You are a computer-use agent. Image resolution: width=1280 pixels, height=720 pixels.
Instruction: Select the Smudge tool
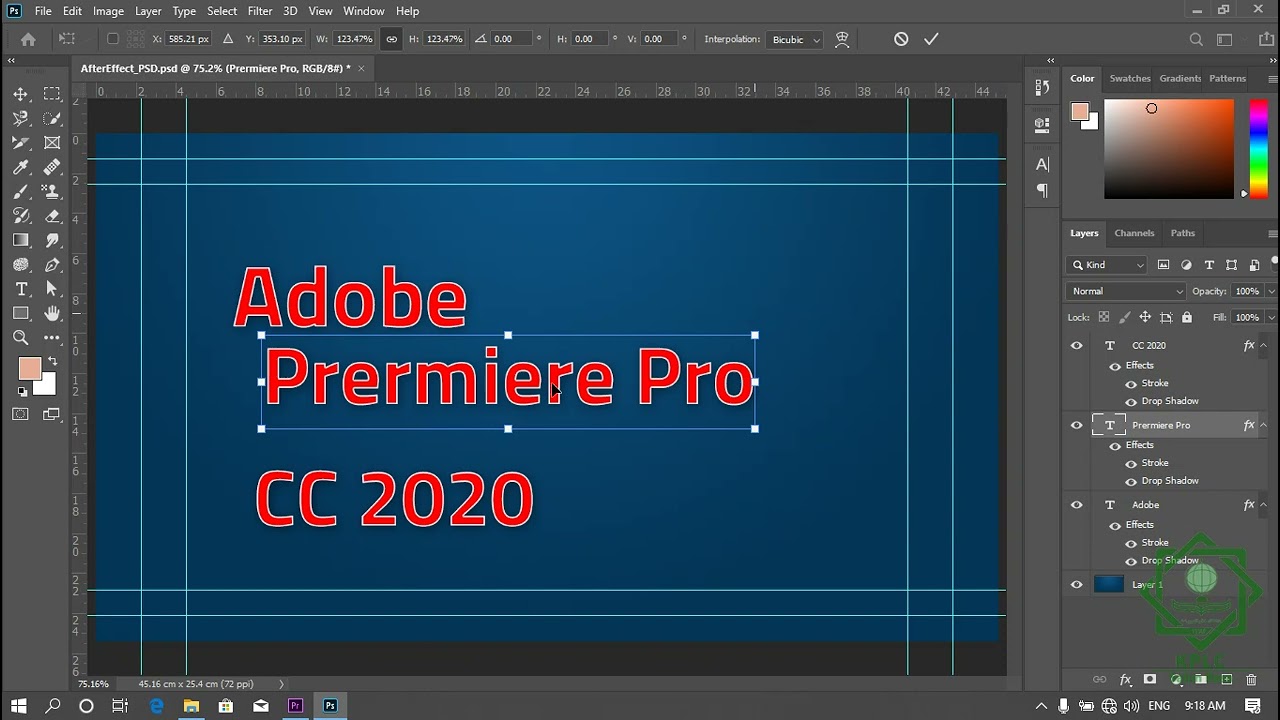pos(52,240)
